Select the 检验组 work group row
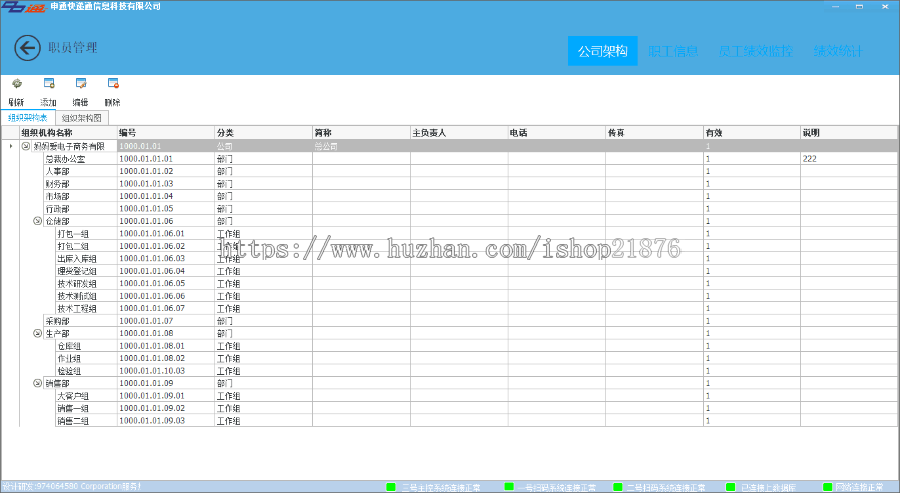Viewport: 900px width, 493px height. [x=69, y=371]
